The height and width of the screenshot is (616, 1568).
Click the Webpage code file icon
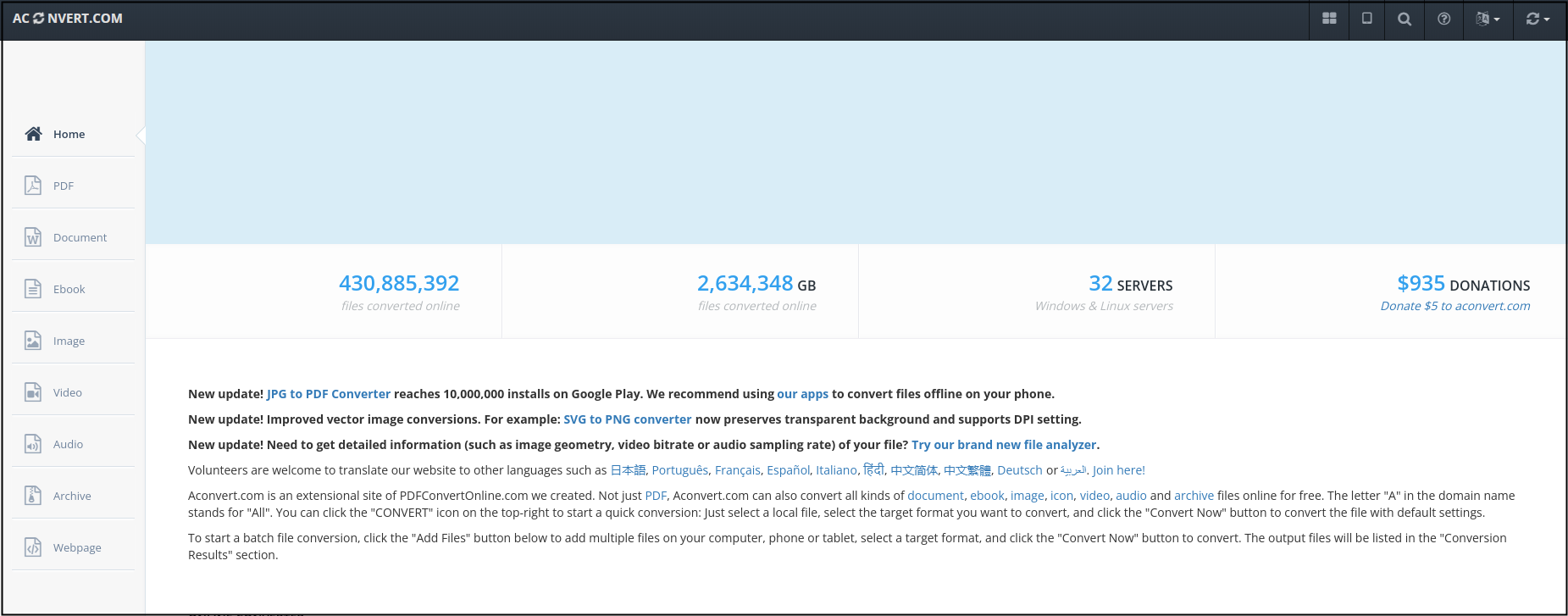(x=33, y=547)
